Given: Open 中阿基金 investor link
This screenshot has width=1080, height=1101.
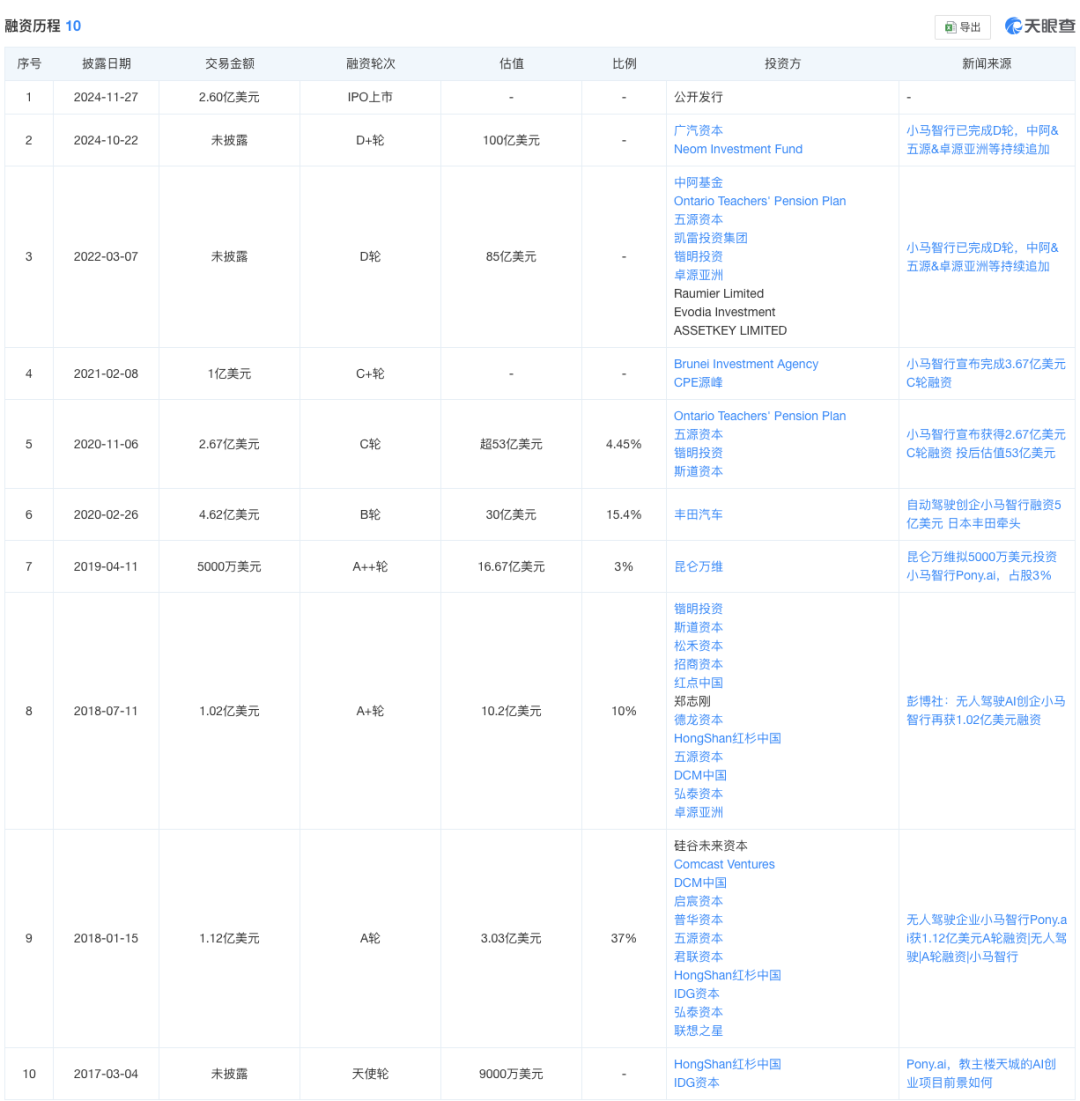Looking at the screenshot, I should click(698, 183).
